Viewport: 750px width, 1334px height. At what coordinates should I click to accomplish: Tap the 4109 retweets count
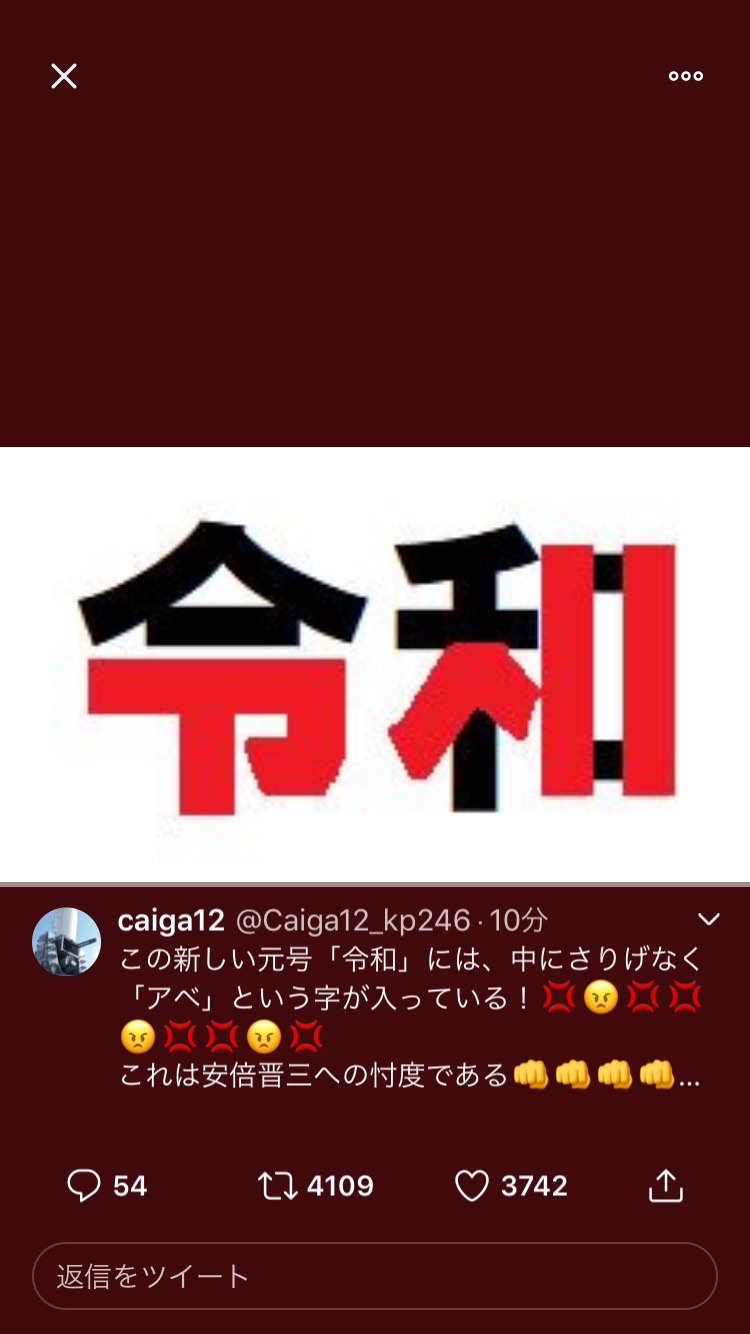click(x=340, y=1186)
